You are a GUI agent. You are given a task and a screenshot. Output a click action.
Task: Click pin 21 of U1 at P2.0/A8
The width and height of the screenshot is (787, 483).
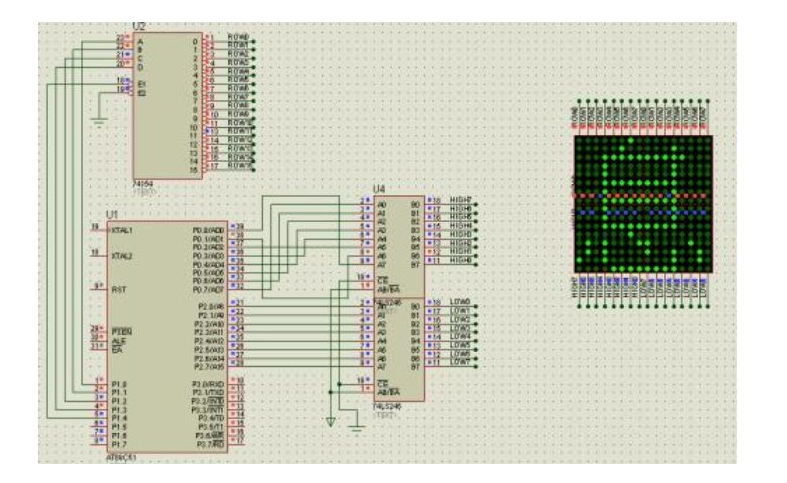pyautogui.click(x=237, y=303)
